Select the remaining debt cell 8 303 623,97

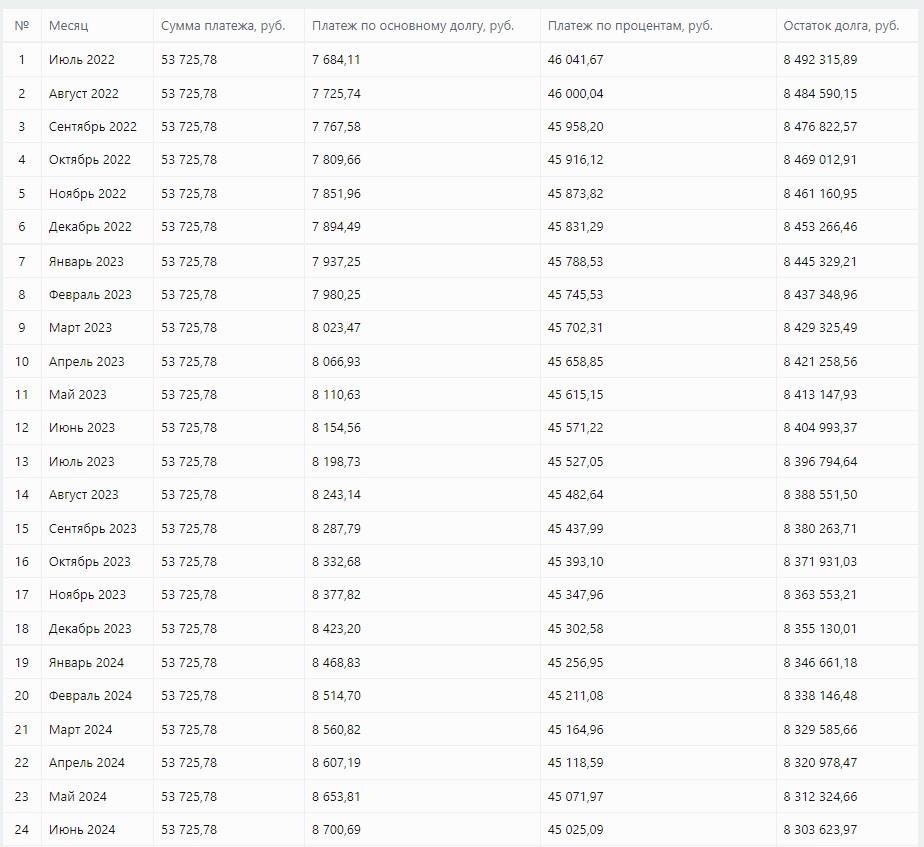pos(820,830)
